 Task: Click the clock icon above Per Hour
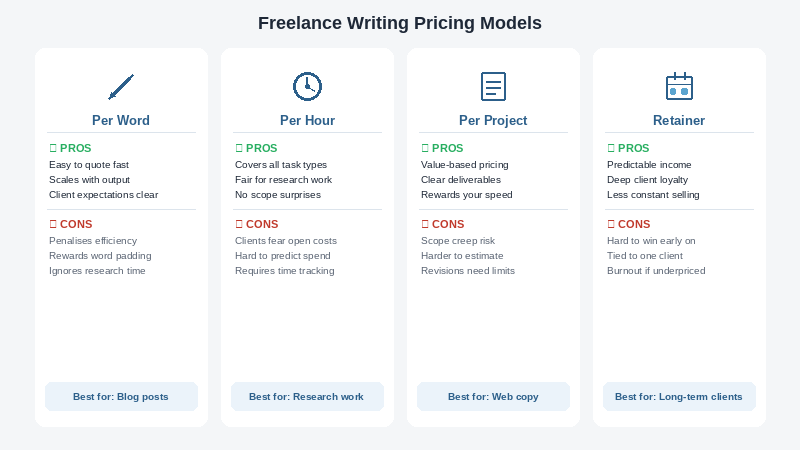coord(307,86)
